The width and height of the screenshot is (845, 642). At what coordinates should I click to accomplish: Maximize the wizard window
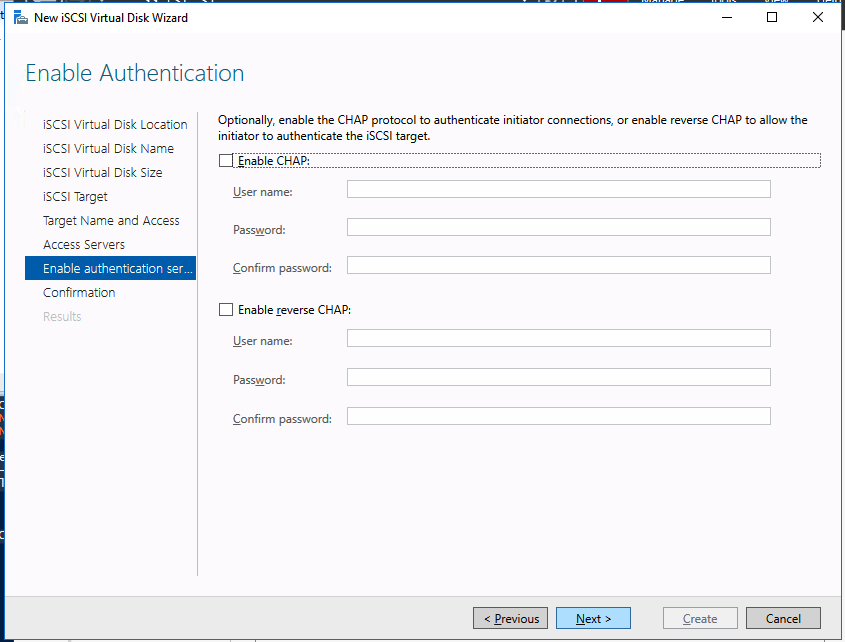(772, 17)
